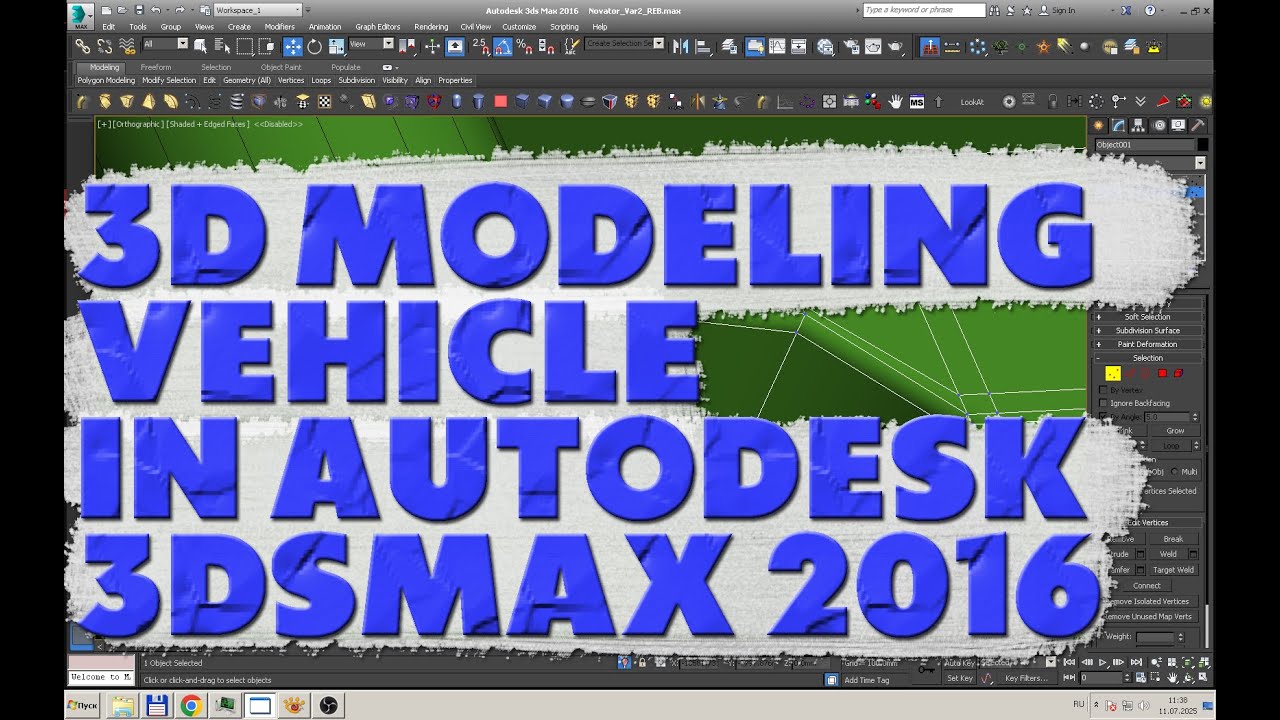Open the All selection filter dropdown
The image size is (1280, 720).
pos(165,44)
